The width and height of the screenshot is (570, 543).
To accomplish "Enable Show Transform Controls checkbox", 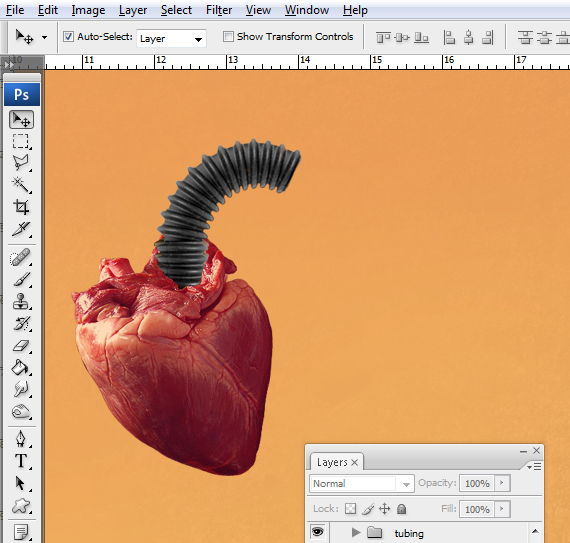I will coord(228,36).
